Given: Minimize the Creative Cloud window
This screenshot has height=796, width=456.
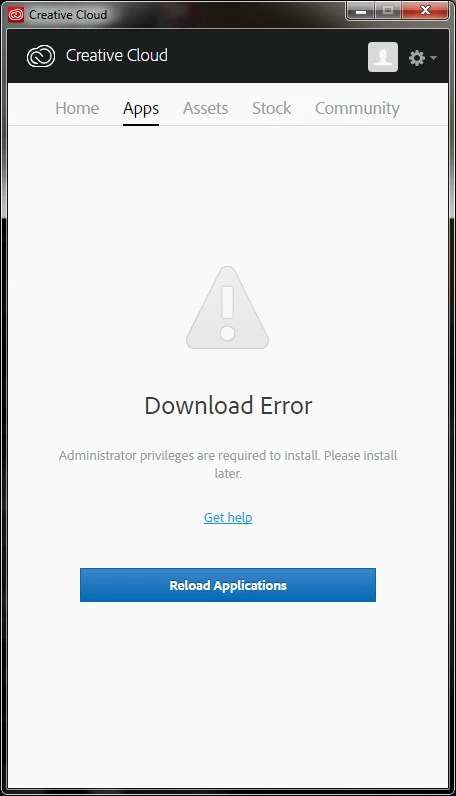Looking at the screenshot, I should [361, 11].
